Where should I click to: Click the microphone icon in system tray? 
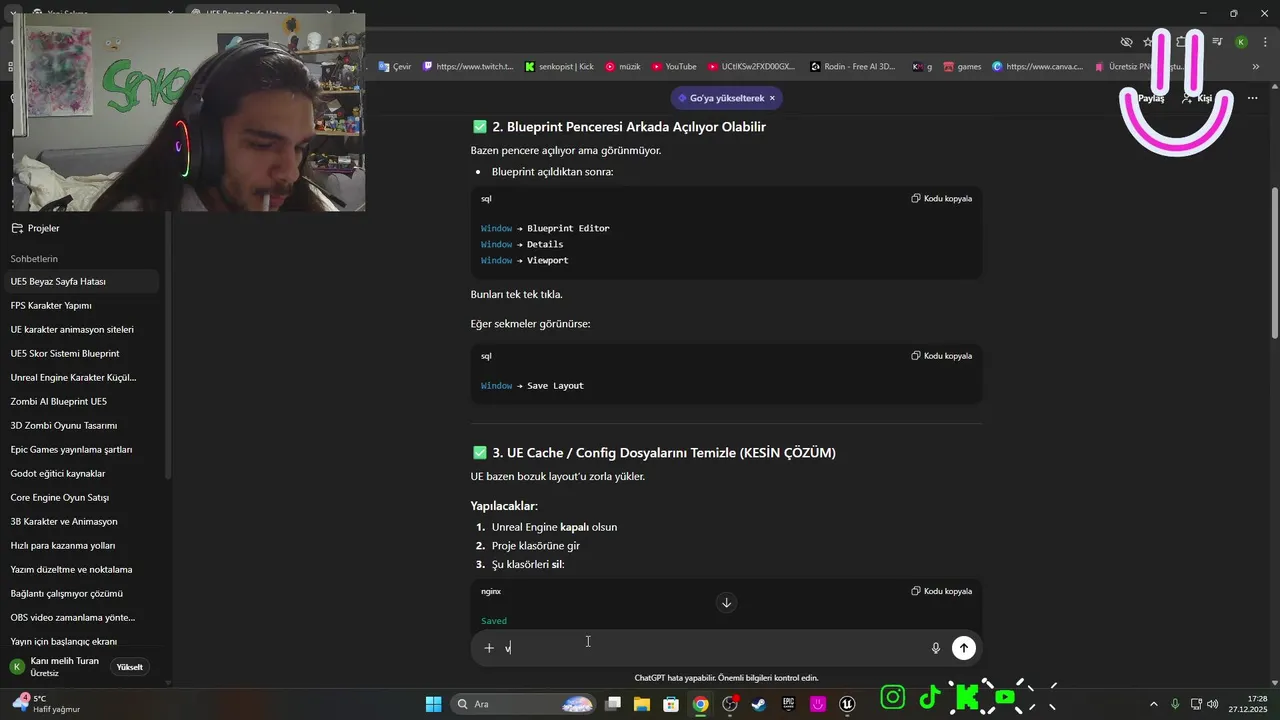coord(1175,704)
